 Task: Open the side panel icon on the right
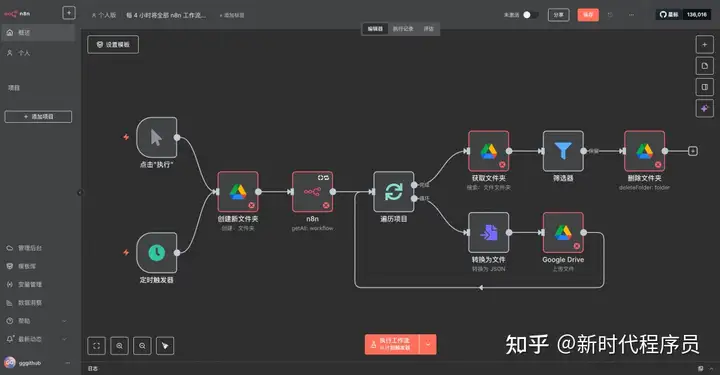[704, 87]
